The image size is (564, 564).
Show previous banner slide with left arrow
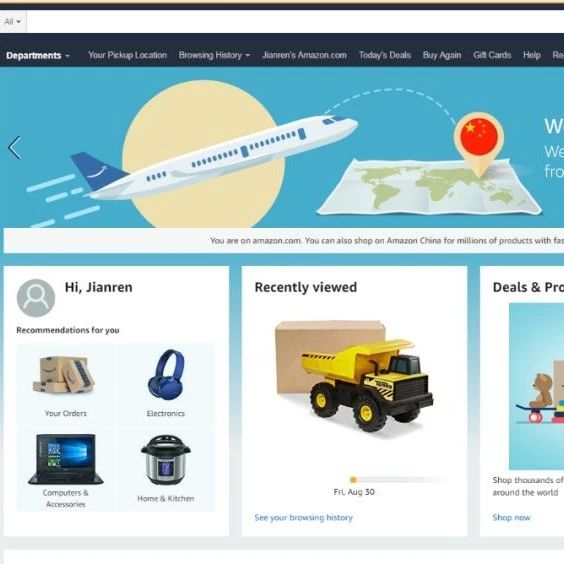point(15,147)
